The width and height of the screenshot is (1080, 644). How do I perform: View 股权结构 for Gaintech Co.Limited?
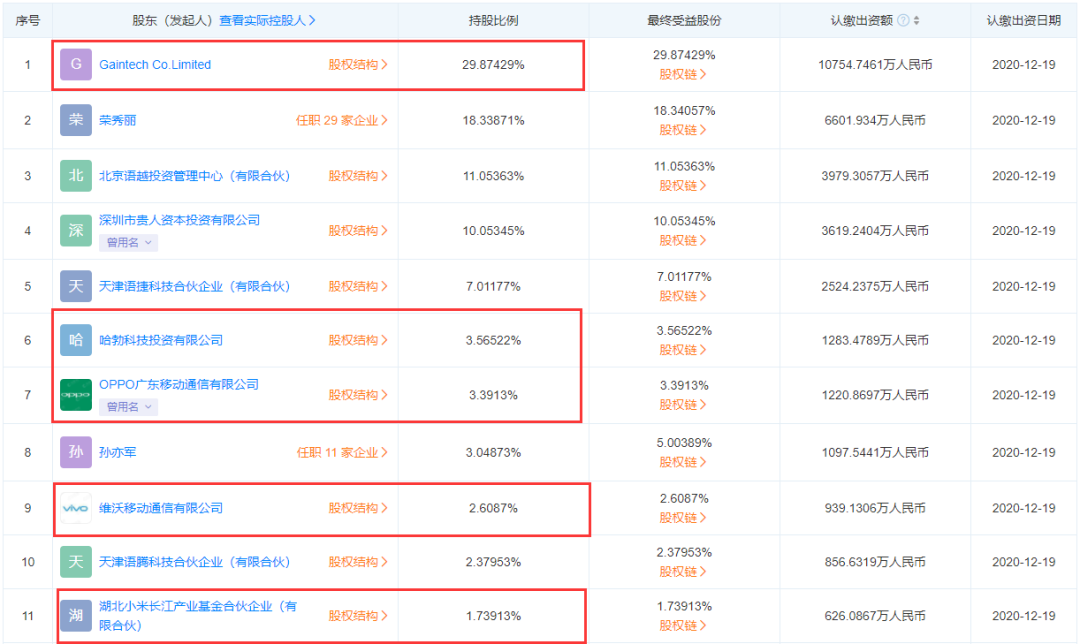(x=358, y=65)
